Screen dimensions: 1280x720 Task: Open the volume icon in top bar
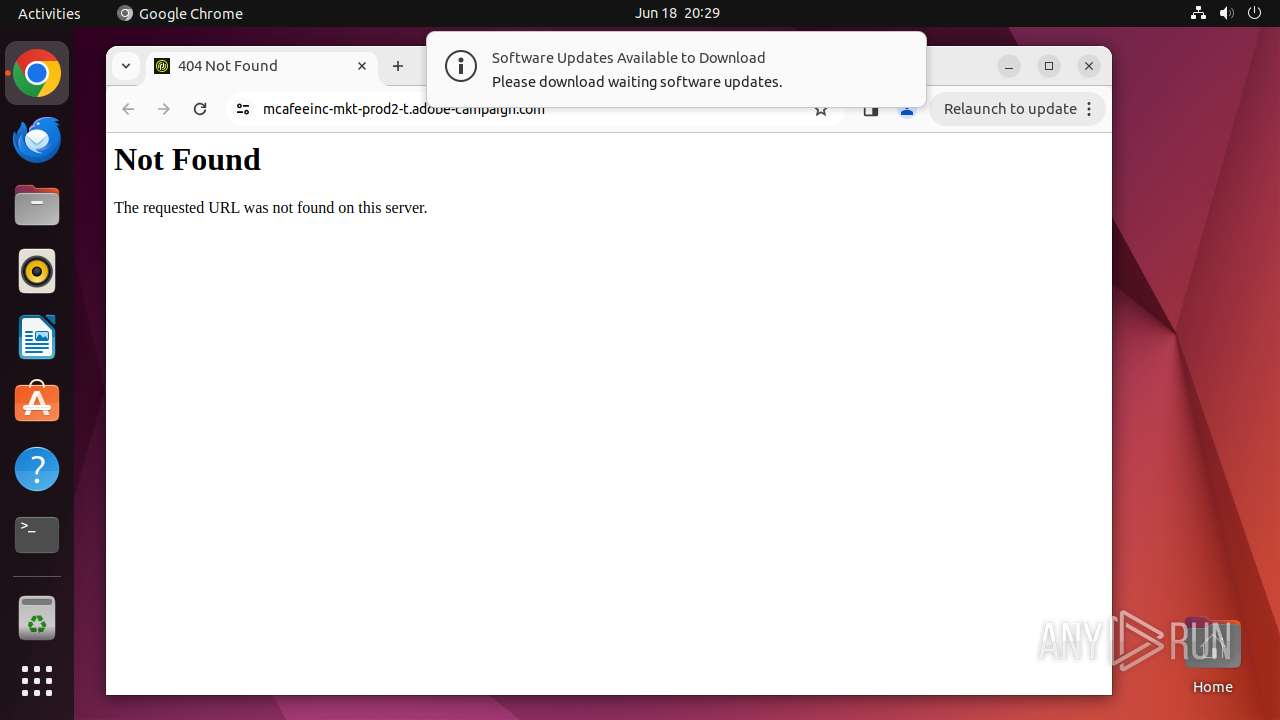[x=1226, y=13]
